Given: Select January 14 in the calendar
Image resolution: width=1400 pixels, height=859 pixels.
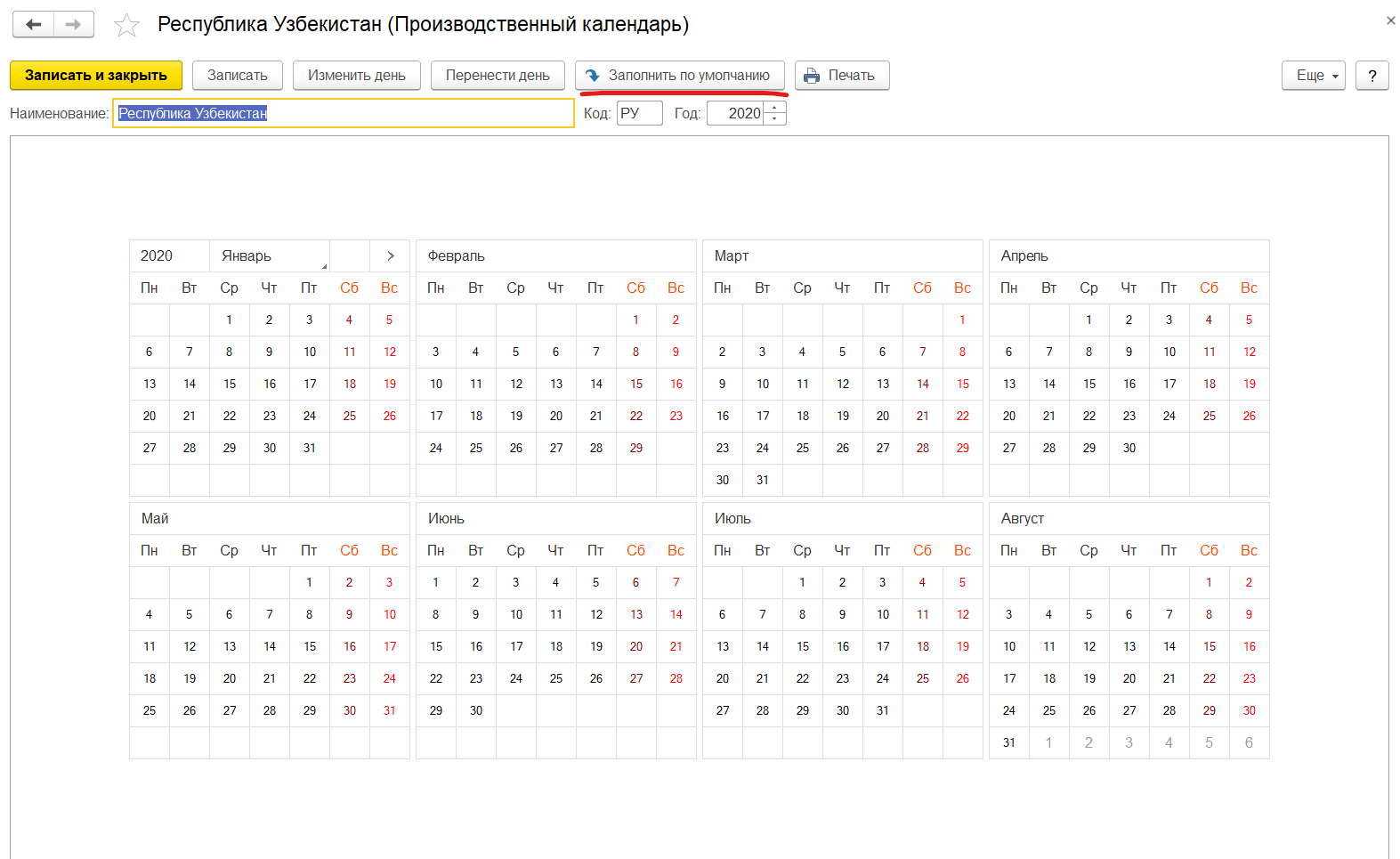Looking at the screenshot, I should pyautogui.click(x=190, y=384).
